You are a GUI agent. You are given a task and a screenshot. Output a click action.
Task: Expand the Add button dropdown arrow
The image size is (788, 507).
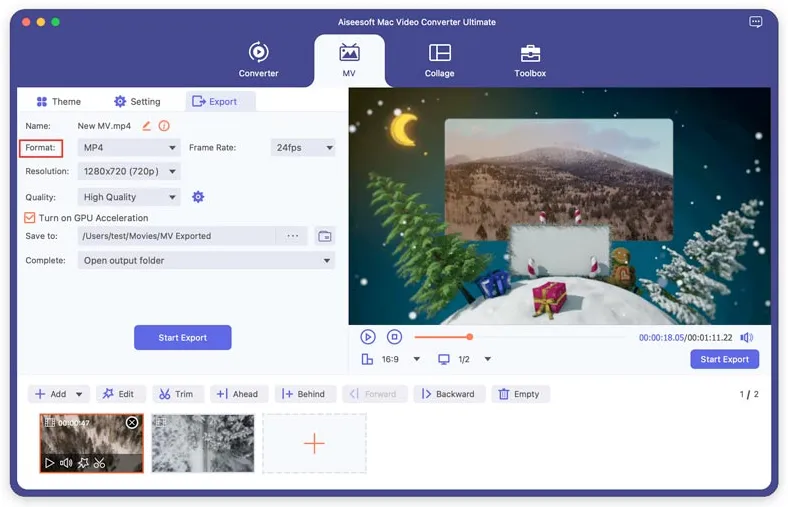click(79, 394)
